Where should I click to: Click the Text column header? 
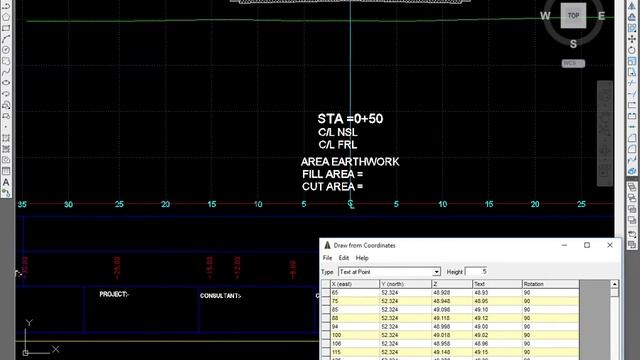tap(497, 284)
